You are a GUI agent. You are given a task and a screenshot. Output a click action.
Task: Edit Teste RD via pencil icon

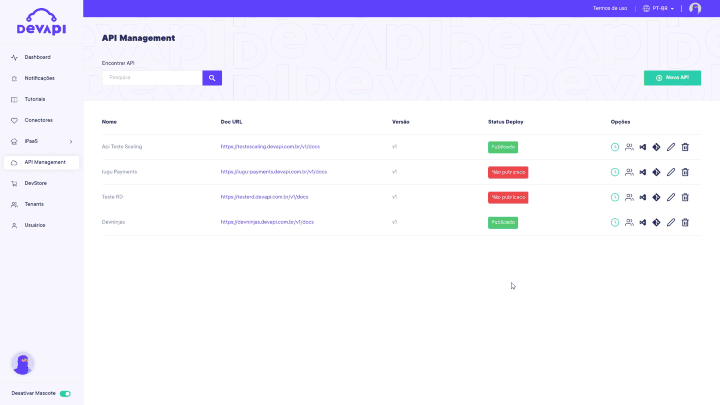tap(671, 197)
